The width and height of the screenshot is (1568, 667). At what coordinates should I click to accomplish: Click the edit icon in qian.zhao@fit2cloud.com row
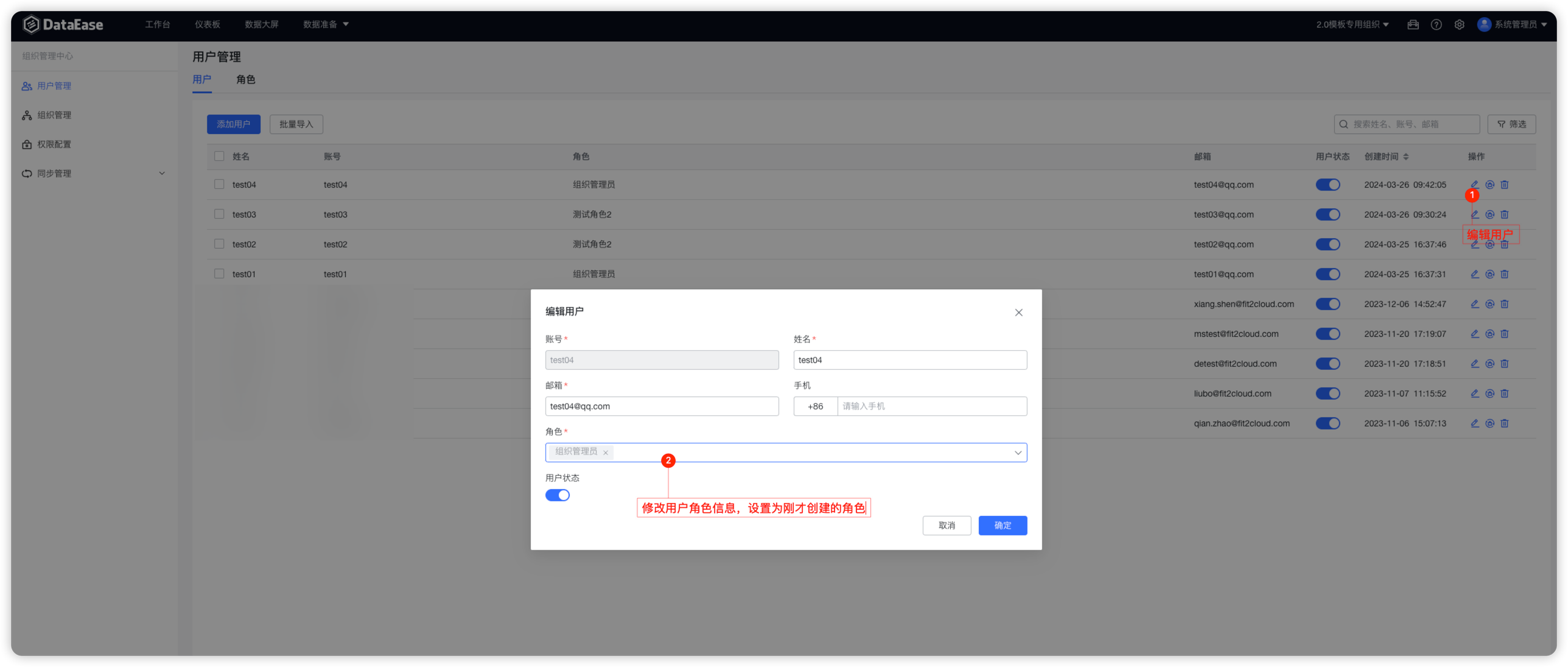pos(1474,423)
